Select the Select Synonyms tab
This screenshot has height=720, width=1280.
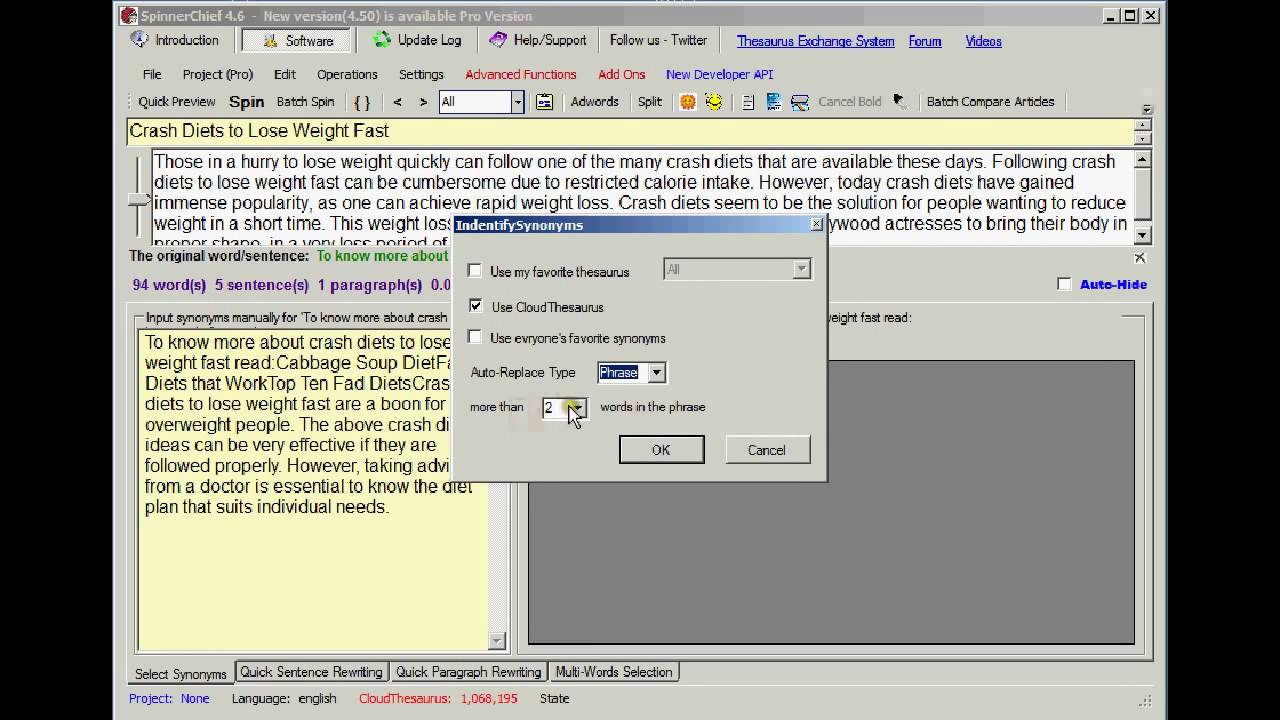tap(181, 673)
